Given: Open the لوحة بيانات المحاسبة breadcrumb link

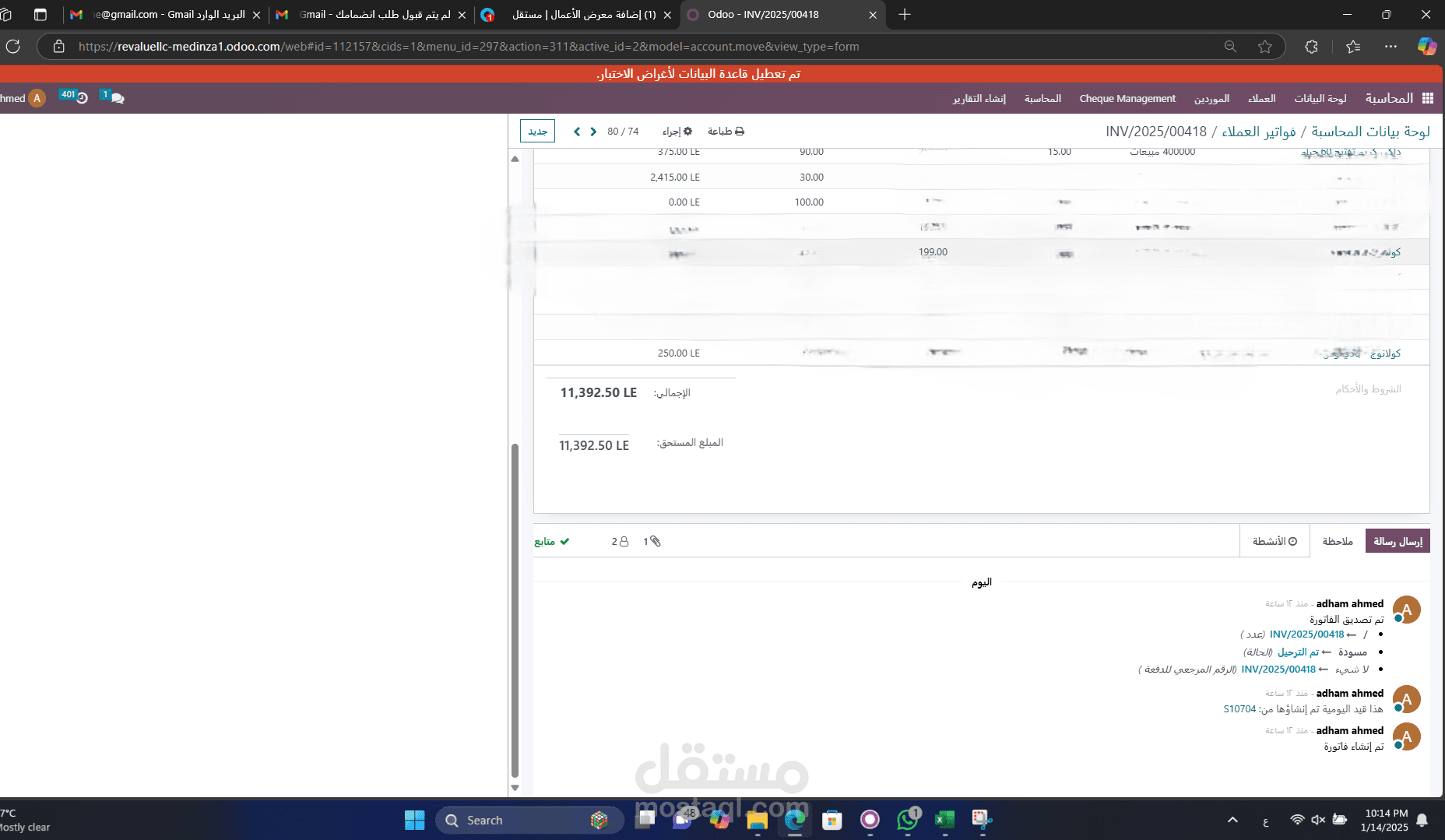Looking at the screenshot, I should tap(1370, 132).
